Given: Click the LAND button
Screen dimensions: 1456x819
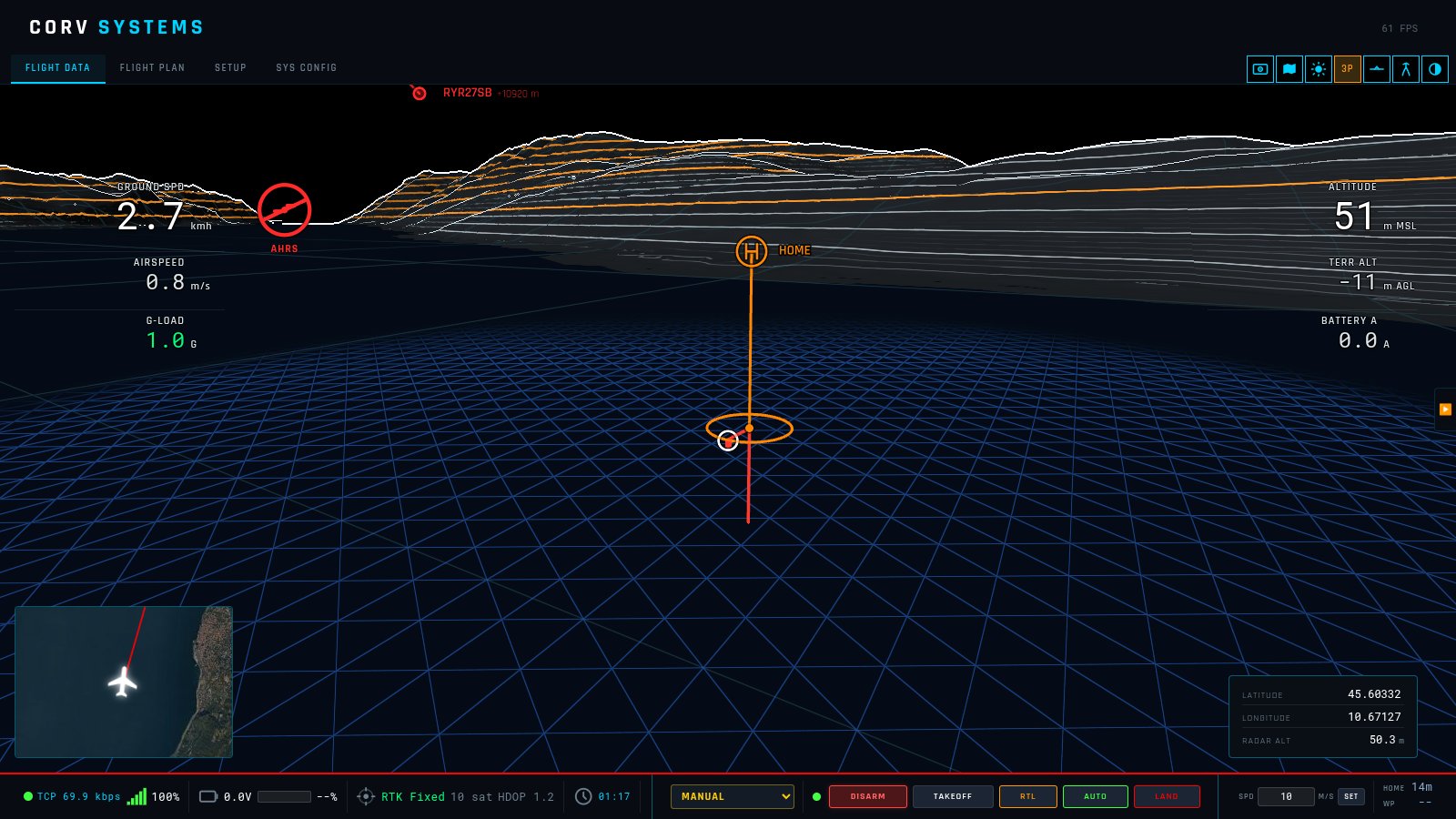Looking at the screenshot, I should [x=1167, y=796].
